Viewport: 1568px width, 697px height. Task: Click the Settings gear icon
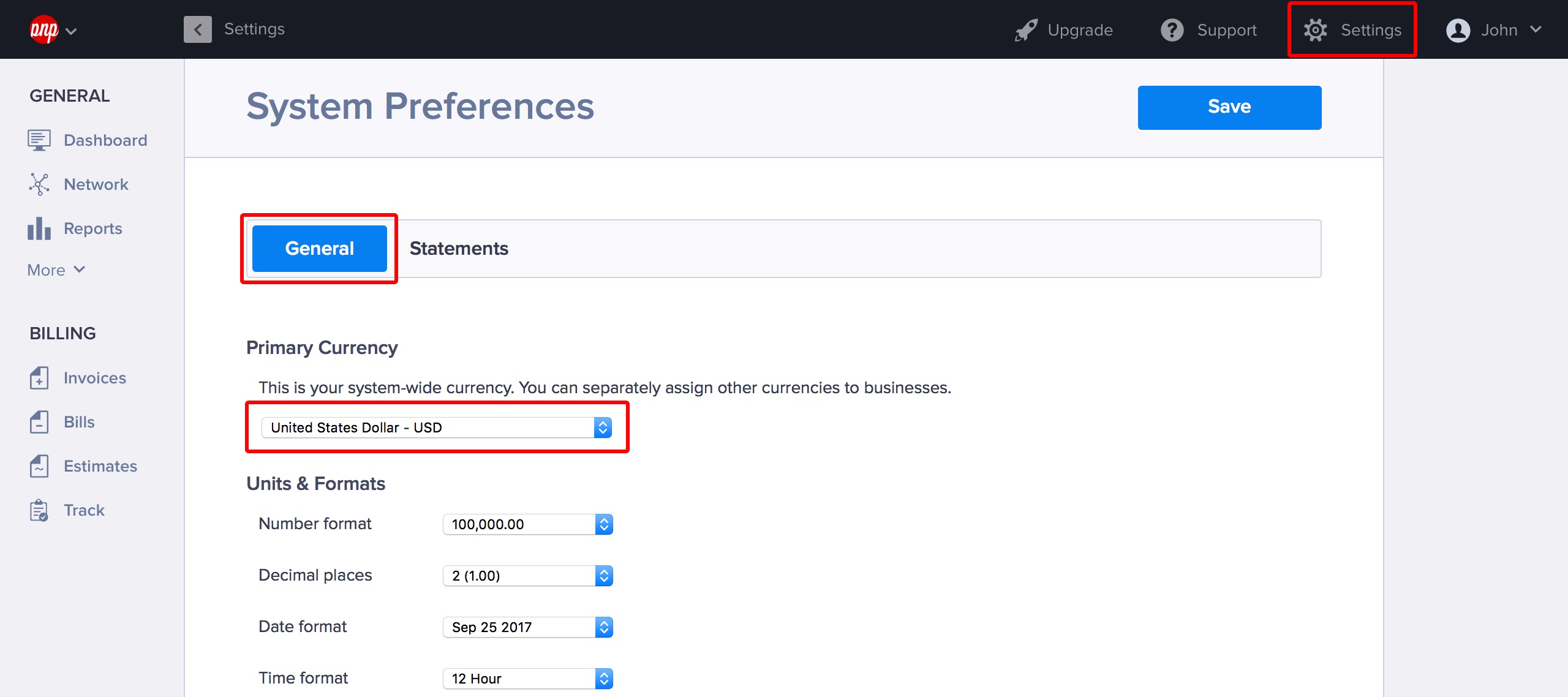[x=1315, y=30]
